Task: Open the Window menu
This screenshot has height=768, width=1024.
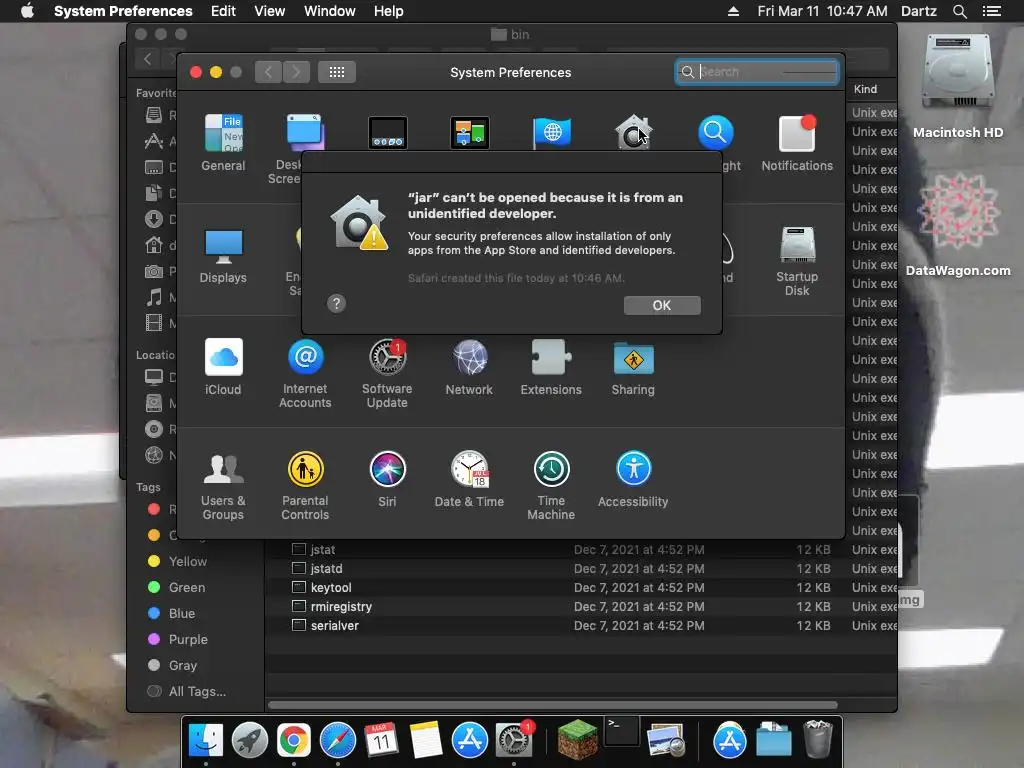Action: click(x=330, y=11)
